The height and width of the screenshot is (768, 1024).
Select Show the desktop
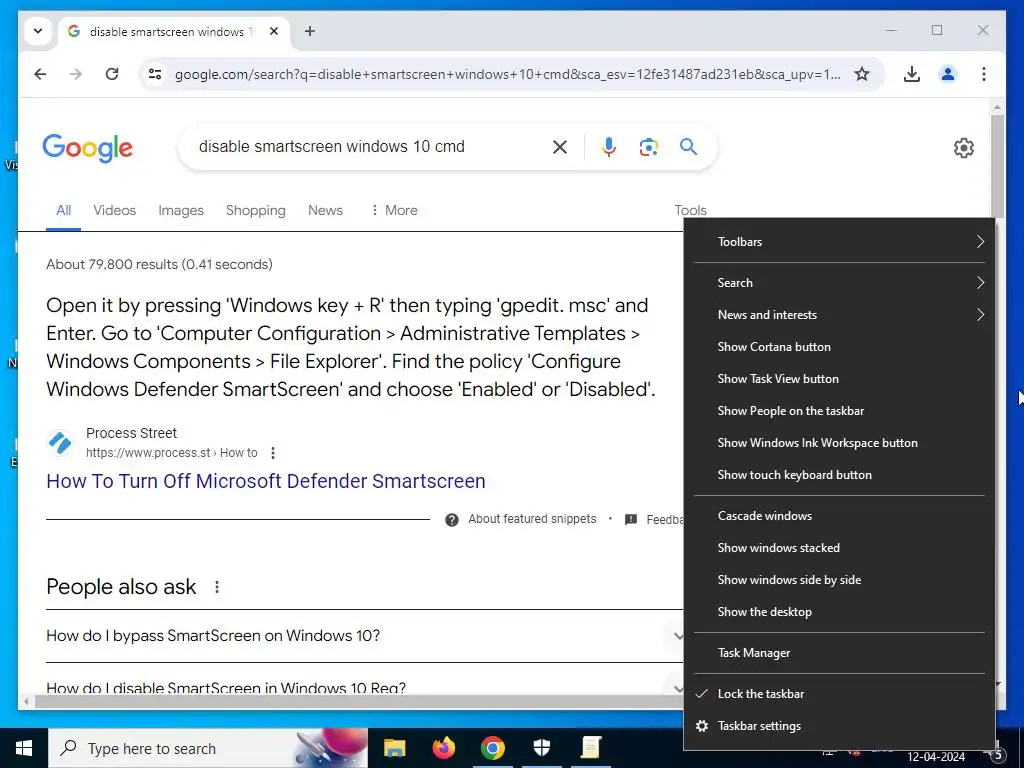tap(839, 612)
